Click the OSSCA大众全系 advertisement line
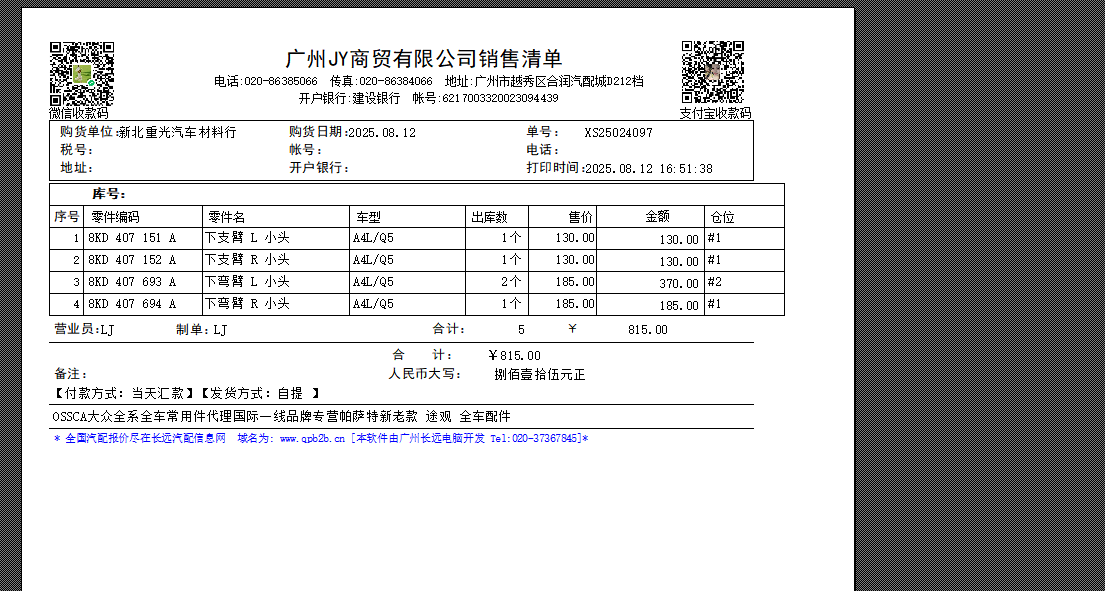Image resolution: width=1105 pixels, height=591 pixels. pyautogui.click(x=281, y=416)
